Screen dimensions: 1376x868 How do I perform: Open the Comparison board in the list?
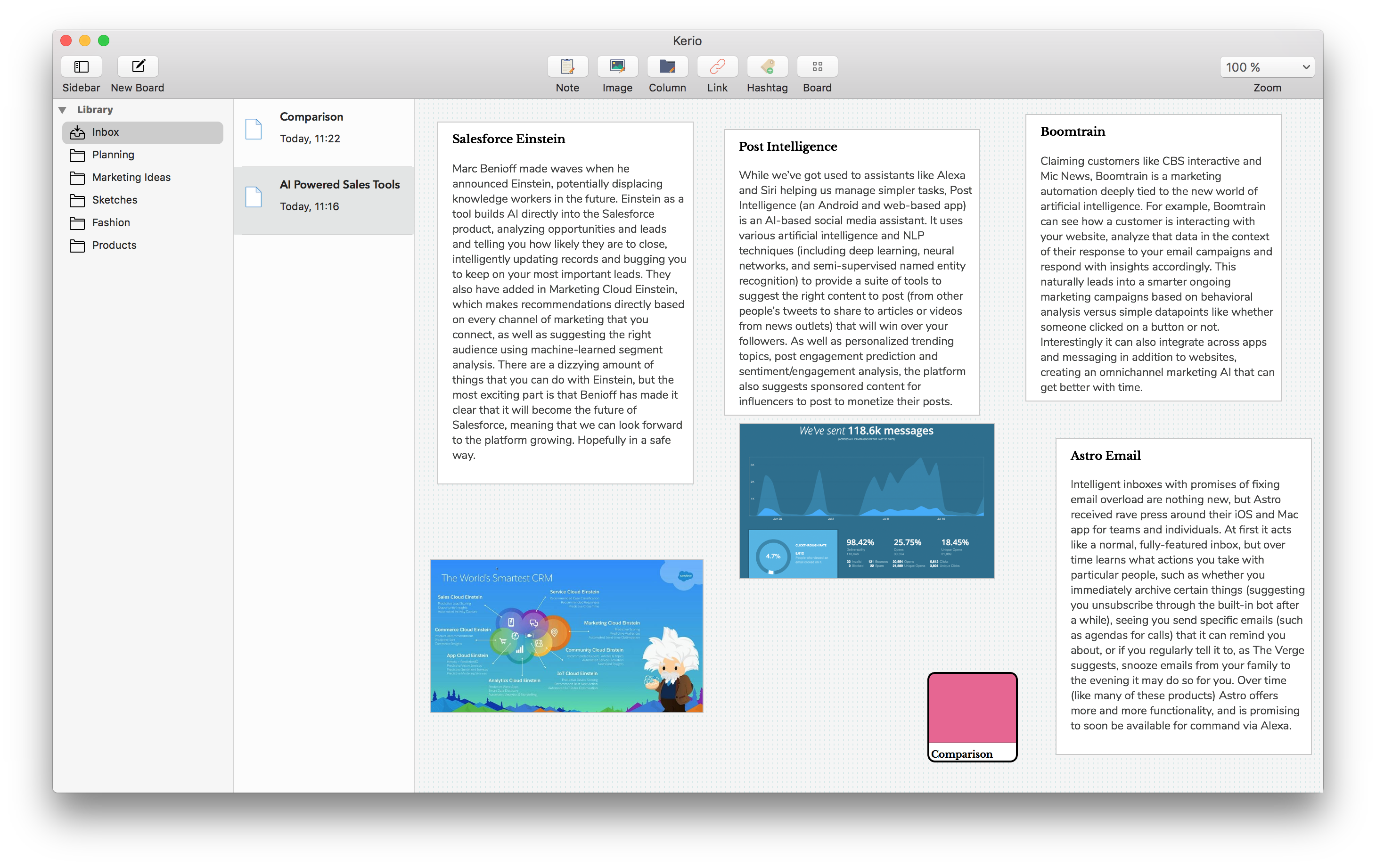(x=323, y=132)
